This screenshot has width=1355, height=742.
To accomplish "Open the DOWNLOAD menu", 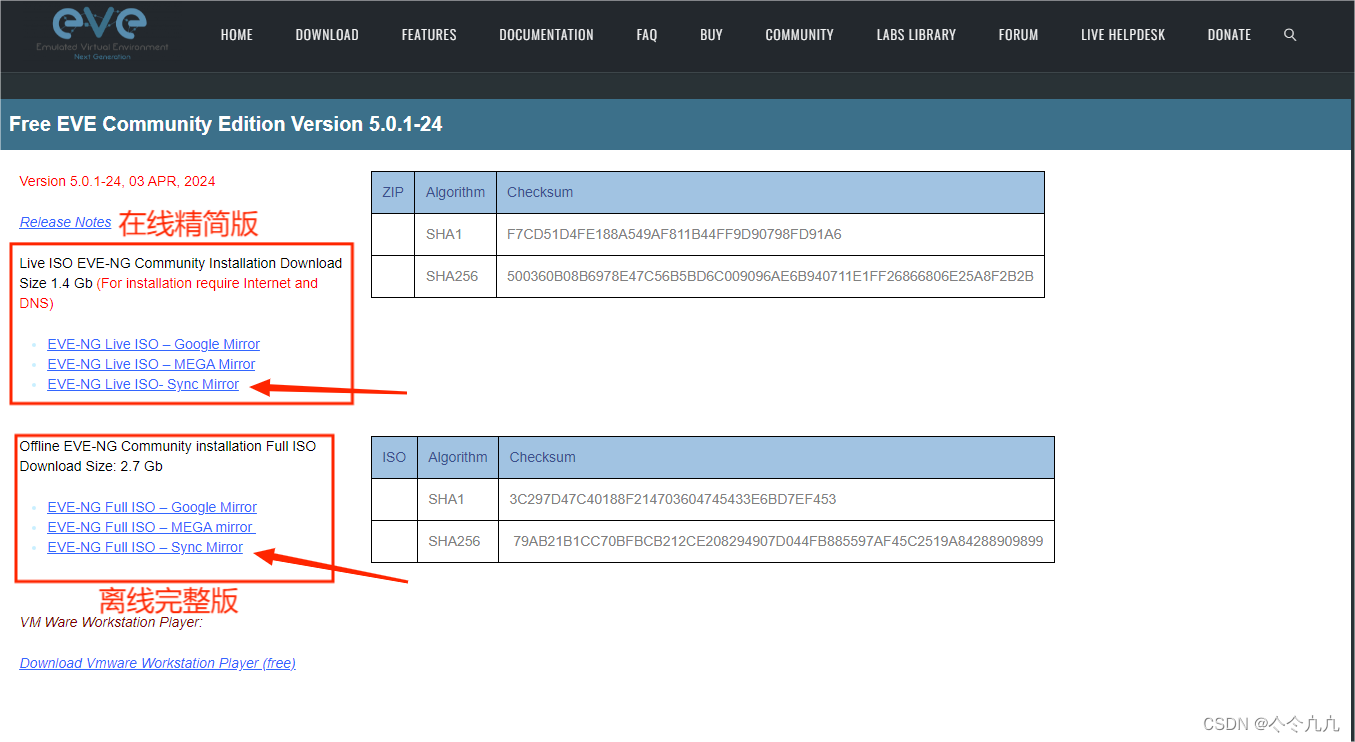I will 327,35.
